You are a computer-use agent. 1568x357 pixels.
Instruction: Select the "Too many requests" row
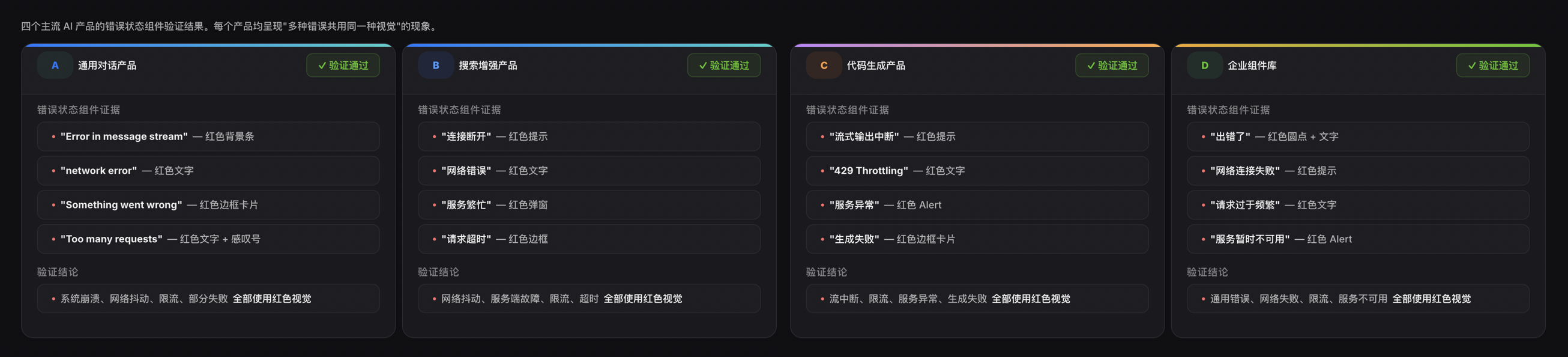pyautogui.click(x=208, y=239)
